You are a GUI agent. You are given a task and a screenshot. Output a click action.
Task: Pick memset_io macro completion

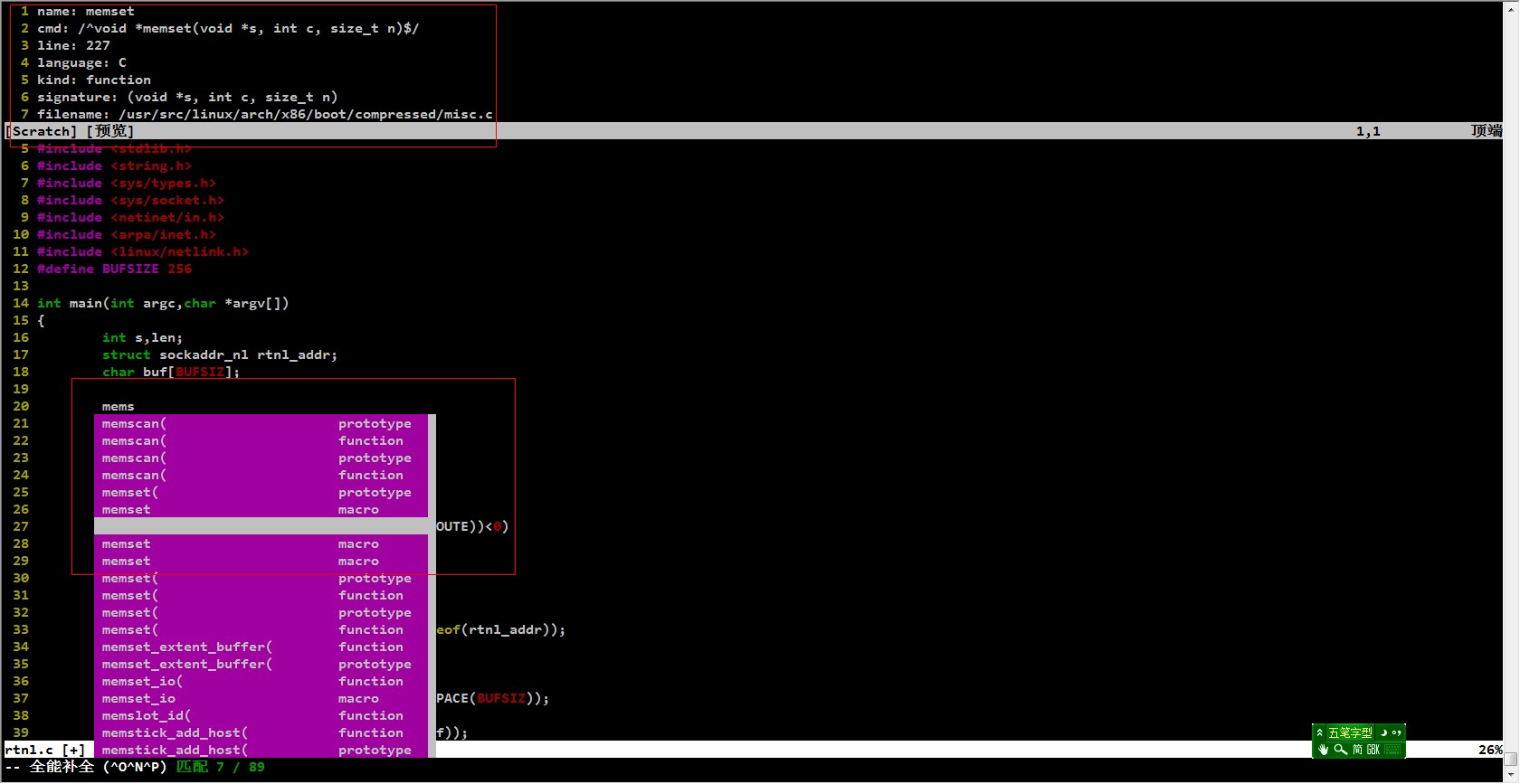pyautogui.click(x=261, y=698)
